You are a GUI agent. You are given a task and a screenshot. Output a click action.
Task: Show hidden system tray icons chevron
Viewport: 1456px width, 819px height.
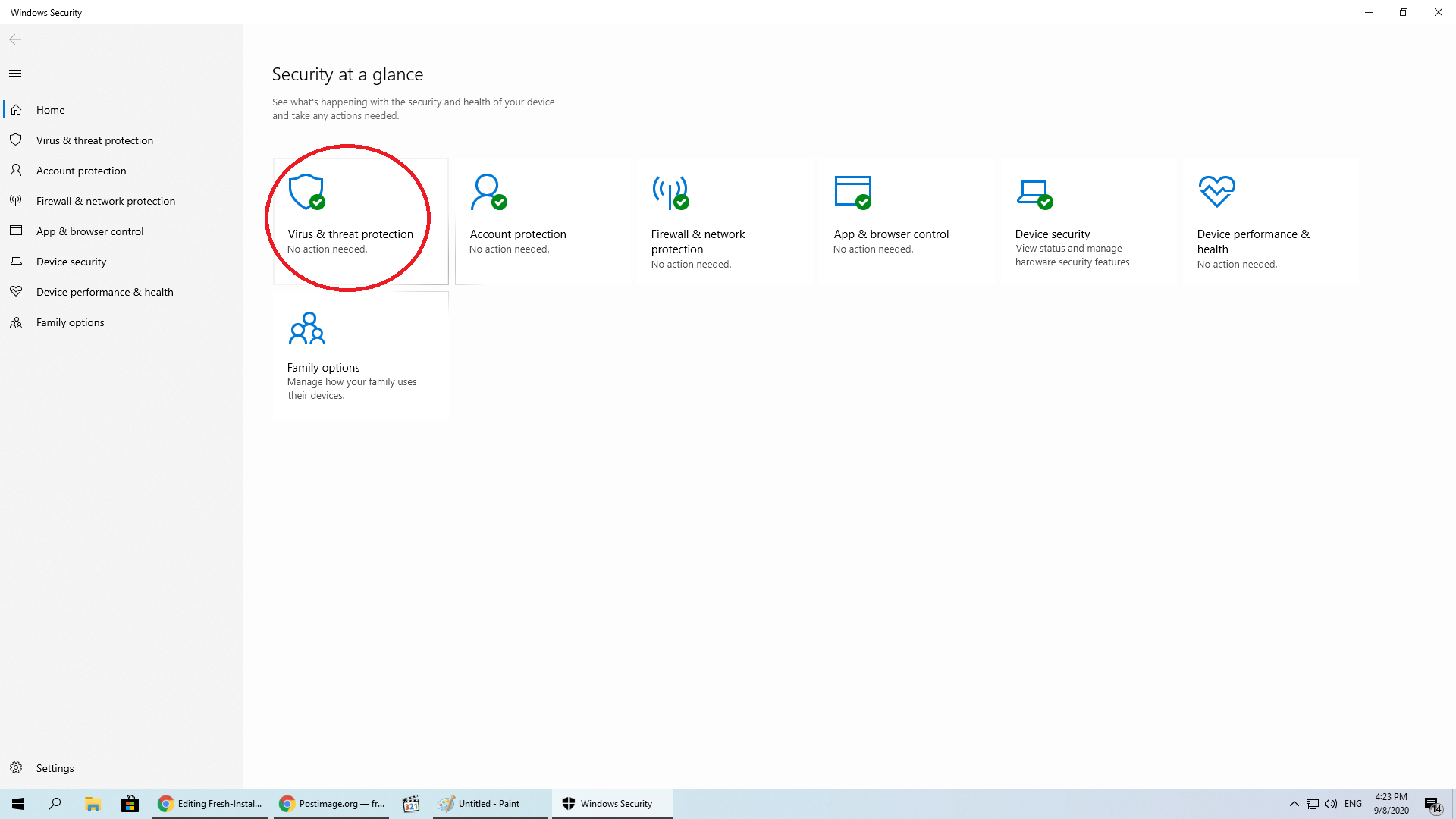pos(1294,804)
